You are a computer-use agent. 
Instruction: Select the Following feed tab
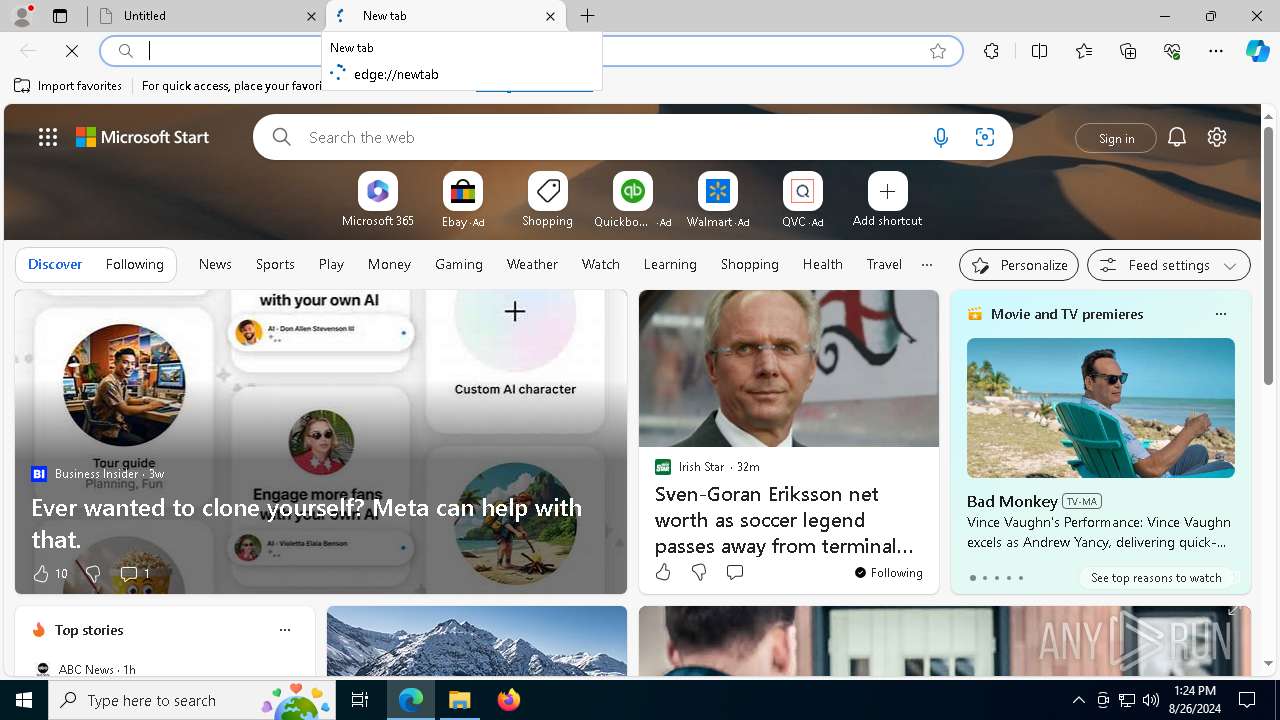point(134,264)
